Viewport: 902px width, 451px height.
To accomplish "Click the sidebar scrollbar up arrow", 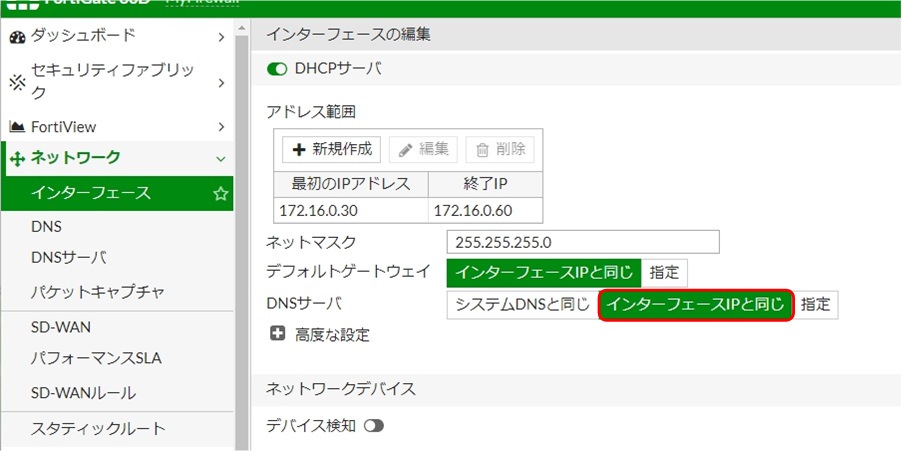I will tap(242, 28).
